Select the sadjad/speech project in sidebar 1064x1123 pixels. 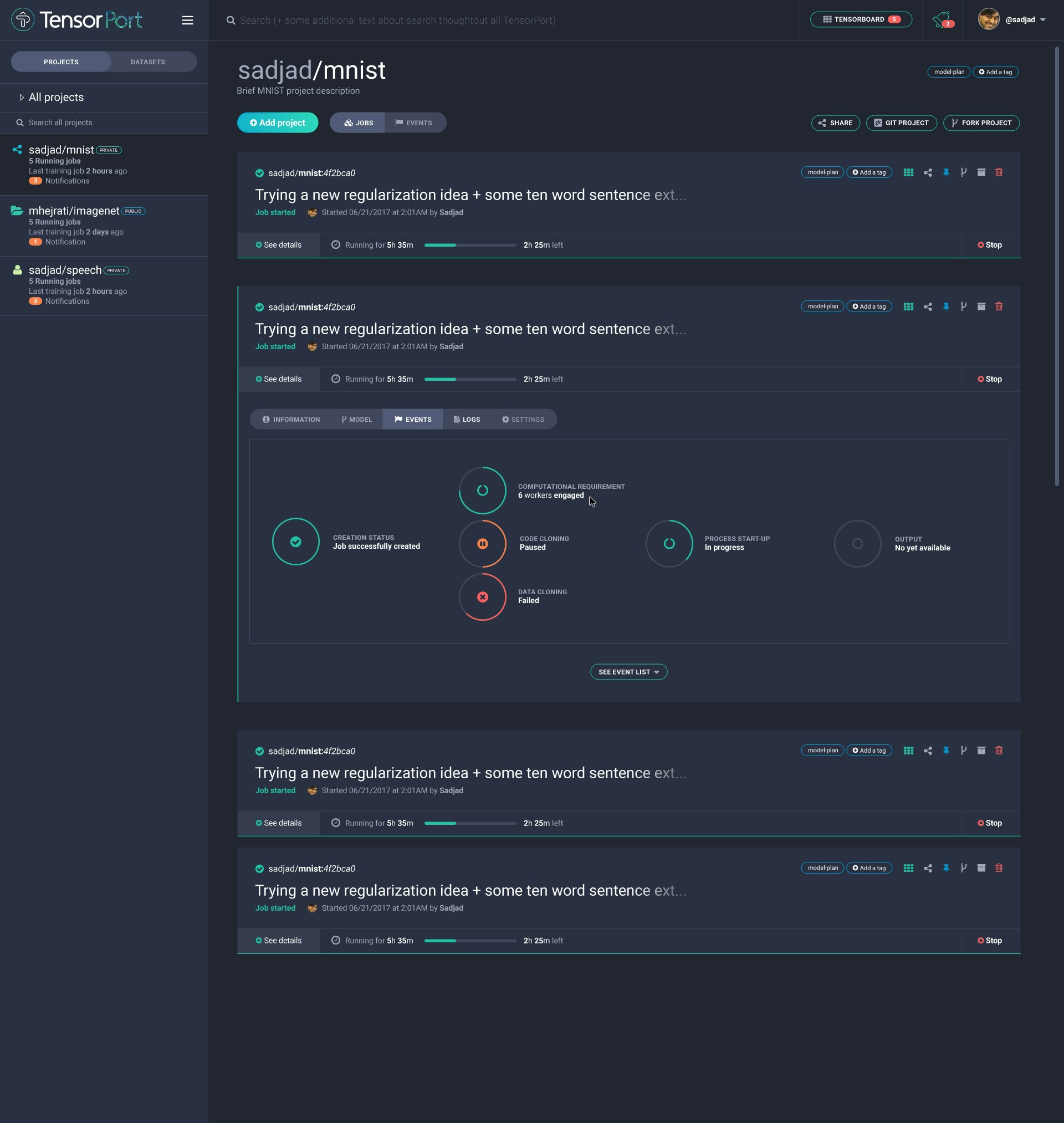coord(65,270)
